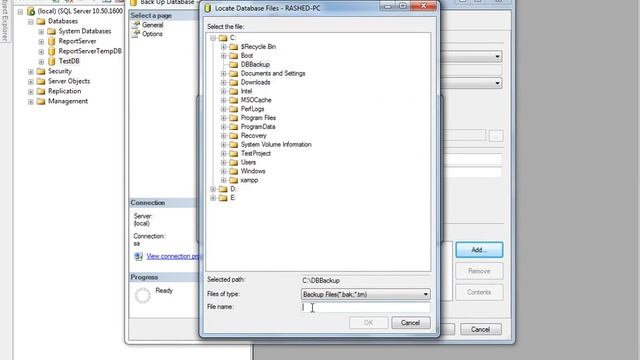Click the Selected path value C:\DBBackup
640x360 pixels.
click(321, 280)
